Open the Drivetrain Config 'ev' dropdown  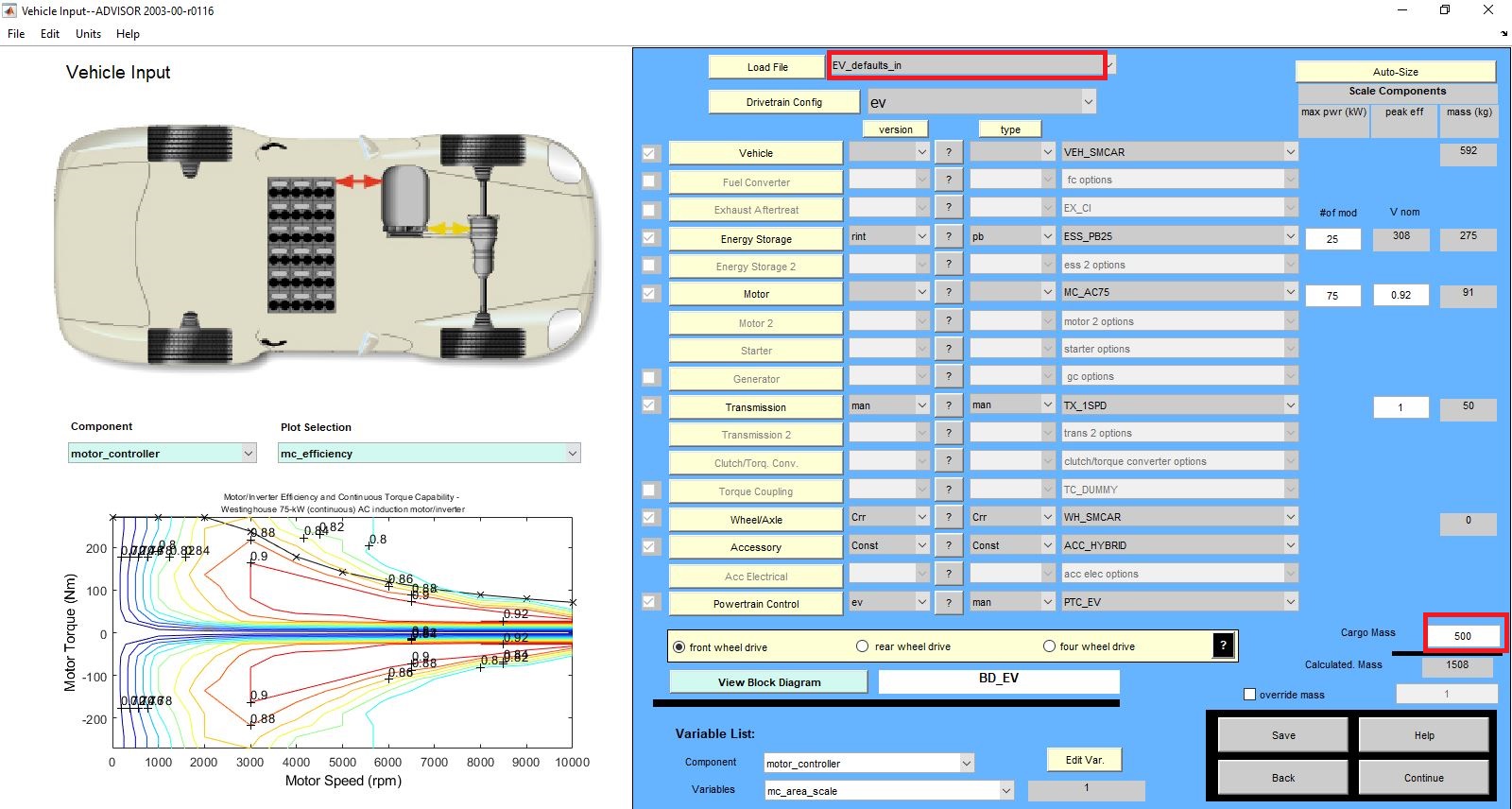pos(981,101)
